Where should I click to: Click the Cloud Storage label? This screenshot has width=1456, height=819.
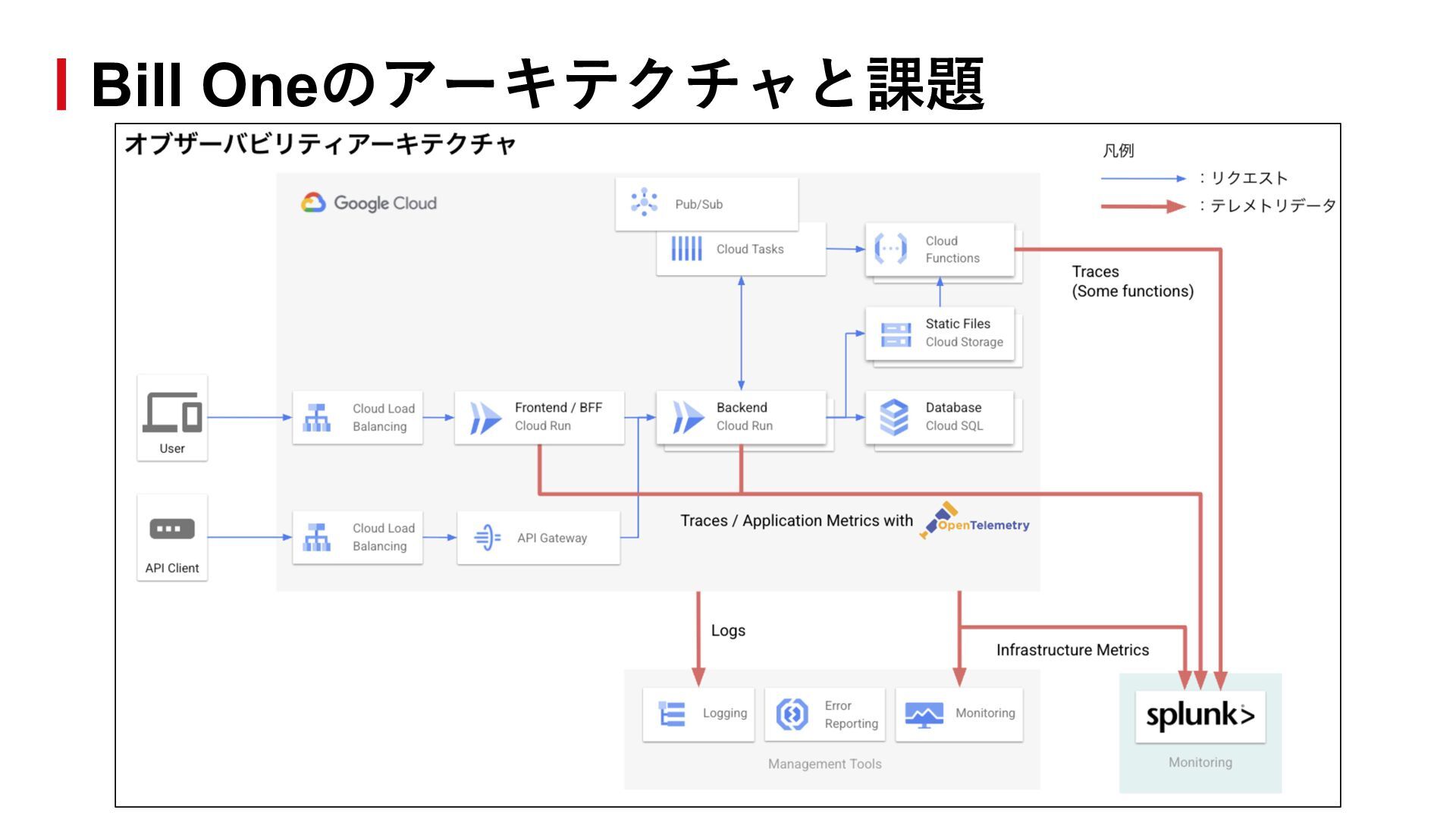click(x=964, y=342)
